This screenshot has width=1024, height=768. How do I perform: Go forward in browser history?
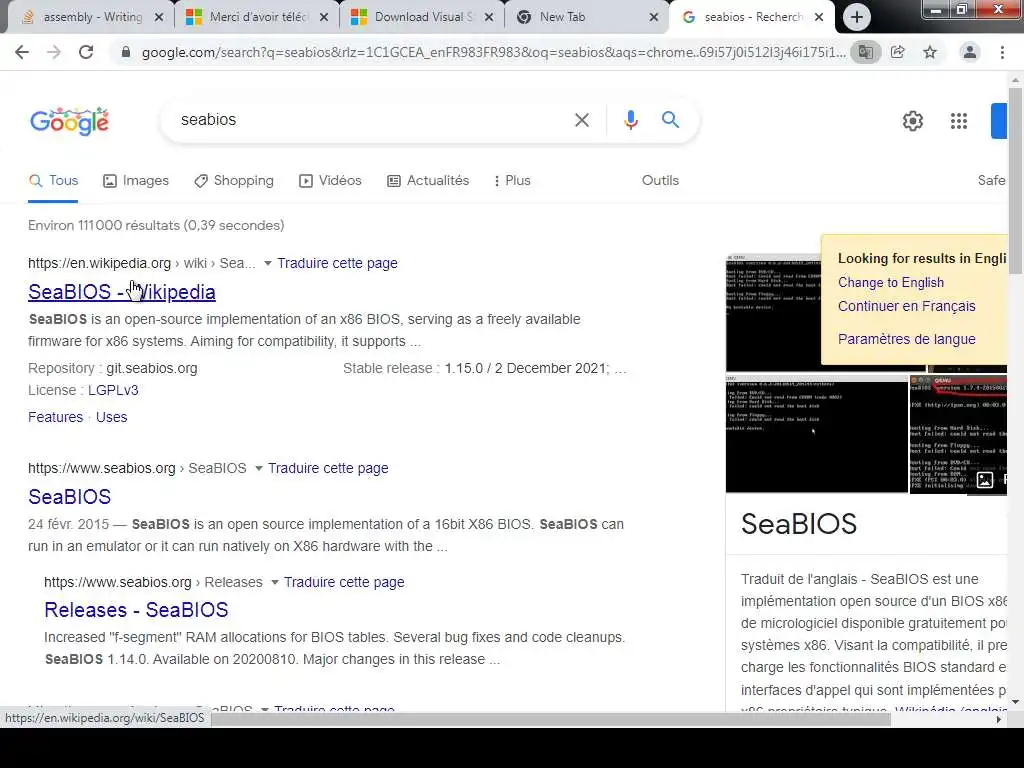point(54,52)
